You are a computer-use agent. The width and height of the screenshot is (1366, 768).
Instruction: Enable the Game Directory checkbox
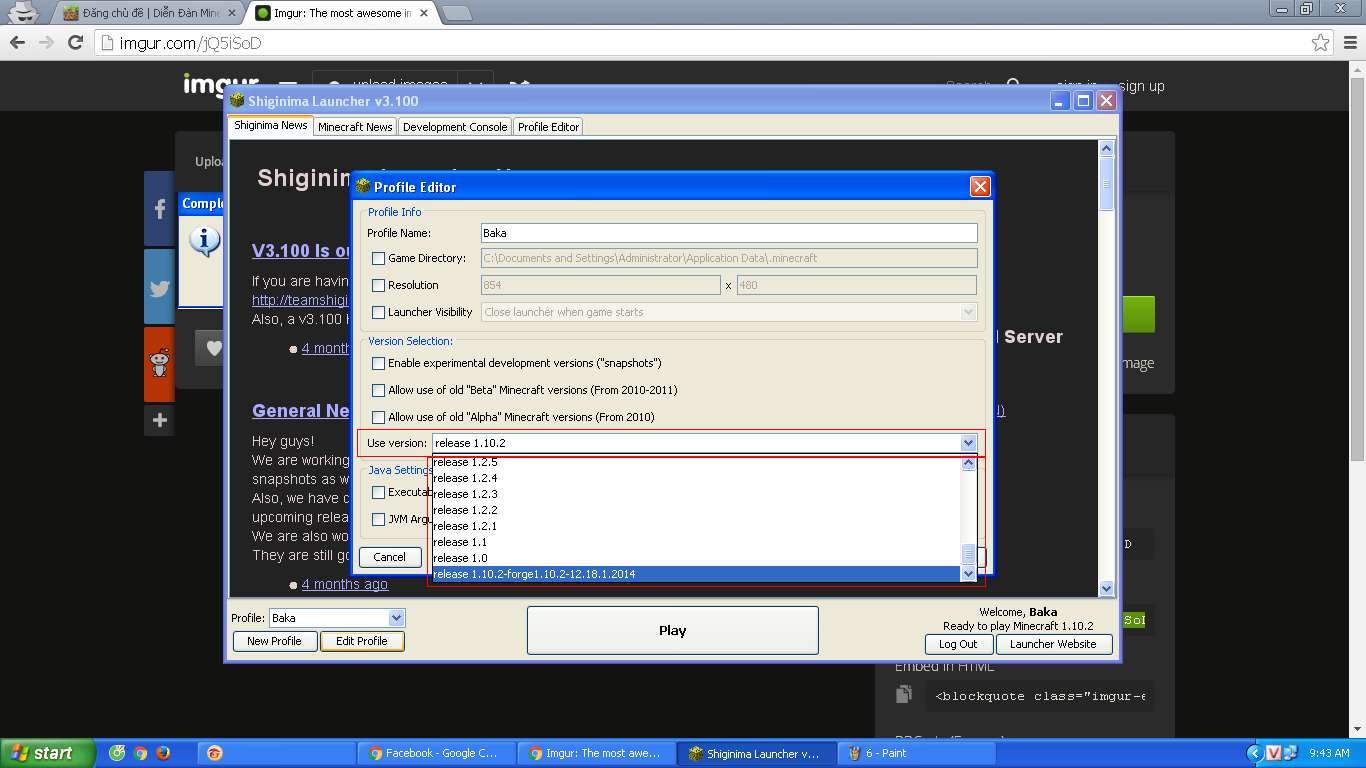click(x=378, y=258)
